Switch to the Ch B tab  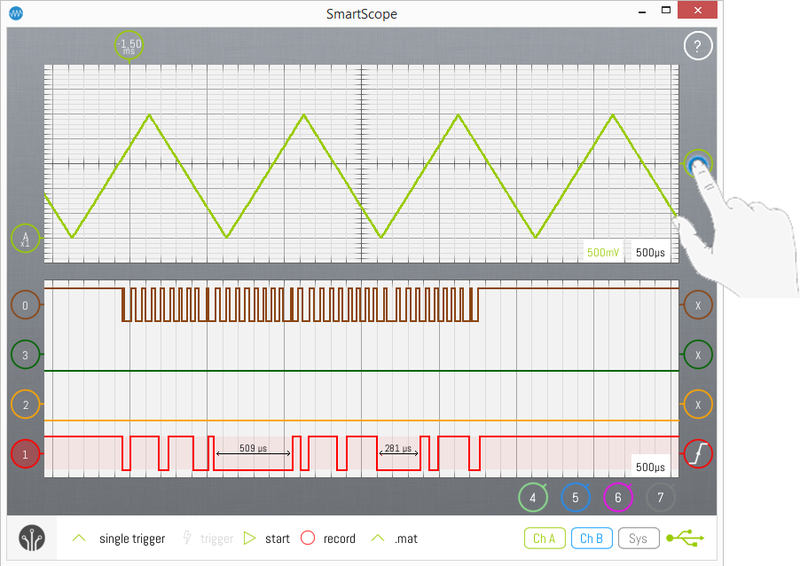[x=591, y=538]
